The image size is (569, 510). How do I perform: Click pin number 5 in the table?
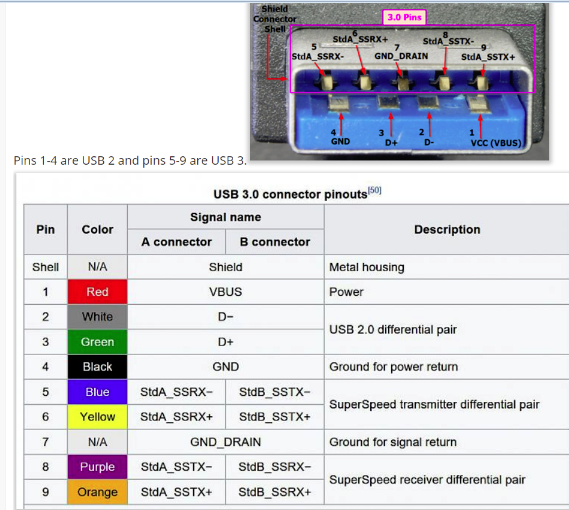click(45, 392)
